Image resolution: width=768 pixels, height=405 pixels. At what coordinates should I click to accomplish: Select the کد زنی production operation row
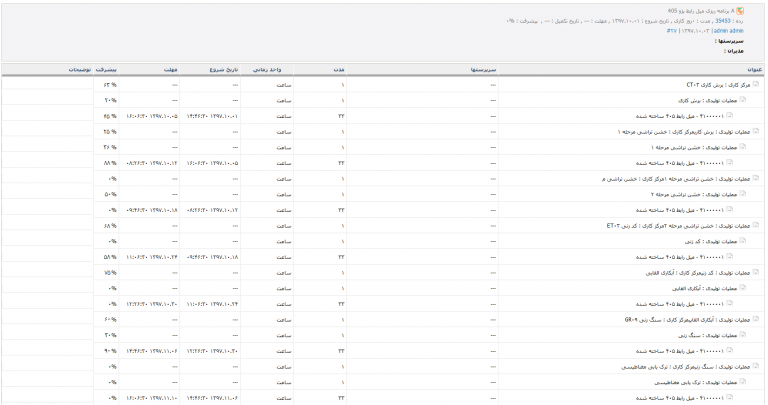point(384,241)
